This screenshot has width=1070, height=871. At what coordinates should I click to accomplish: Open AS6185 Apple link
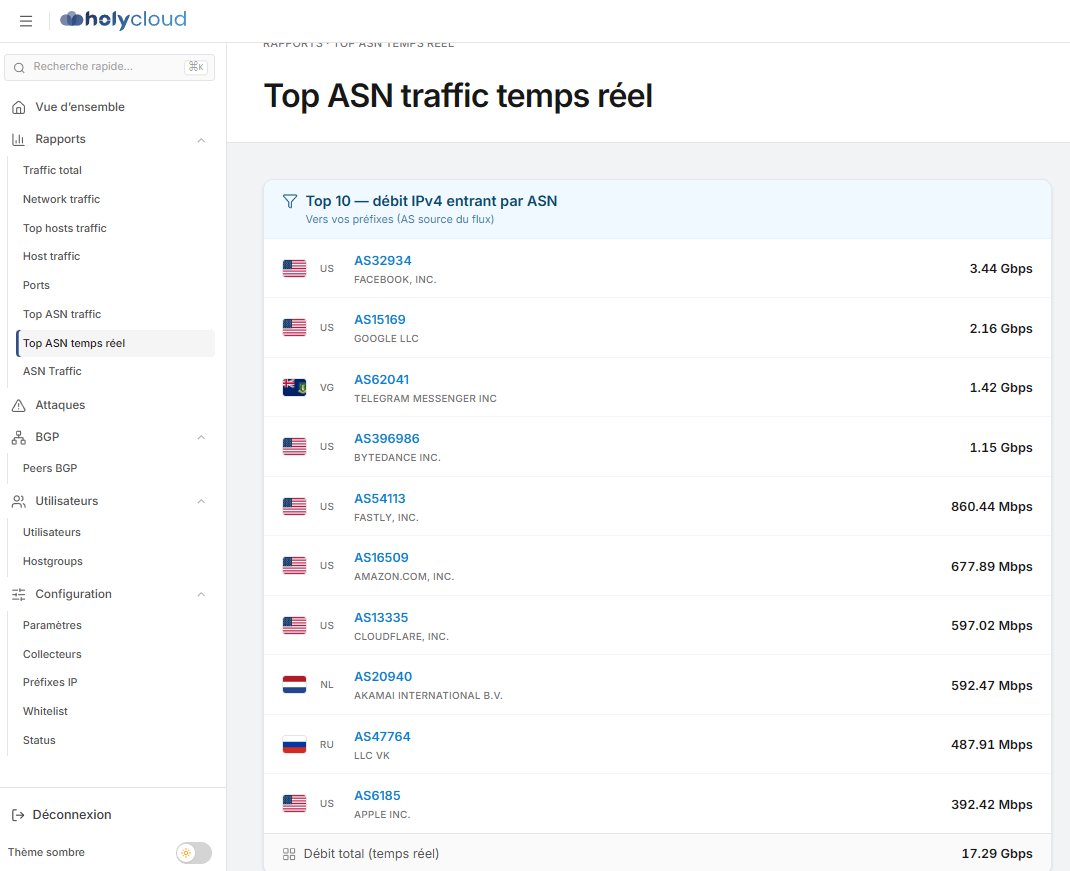point(377,796)
